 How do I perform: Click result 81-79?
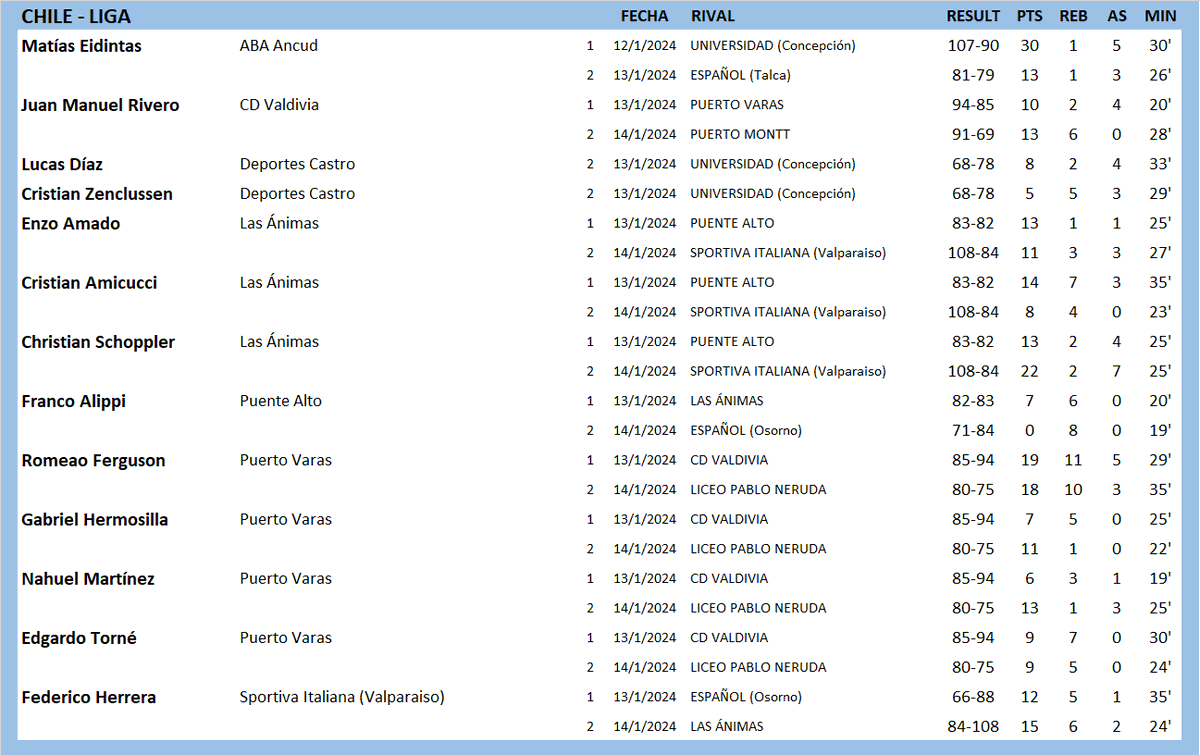coord(973,75)
